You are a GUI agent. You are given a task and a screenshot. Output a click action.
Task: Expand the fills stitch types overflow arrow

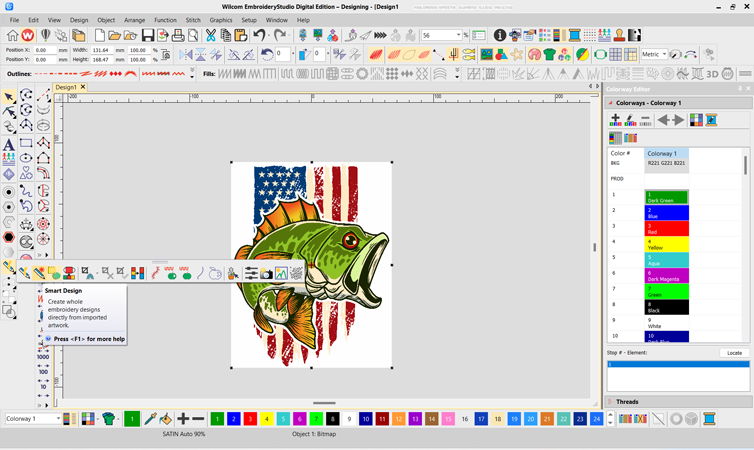457,74
